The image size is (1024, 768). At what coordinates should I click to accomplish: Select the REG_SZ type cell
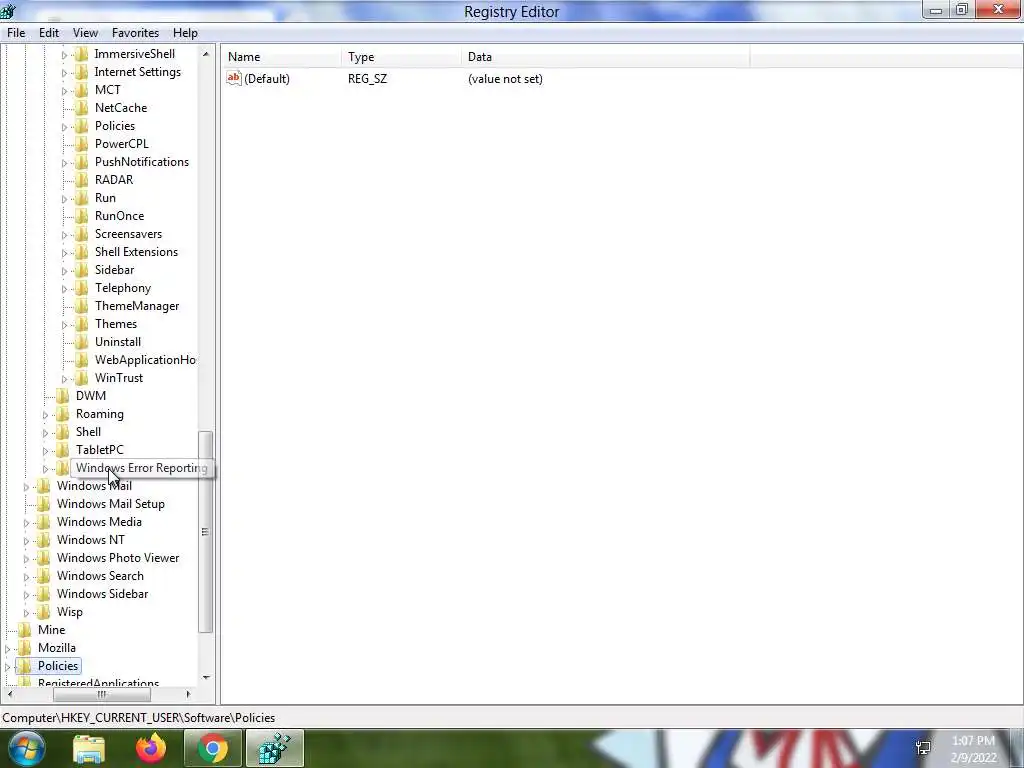pyautogui.click(x=367, y=78)
